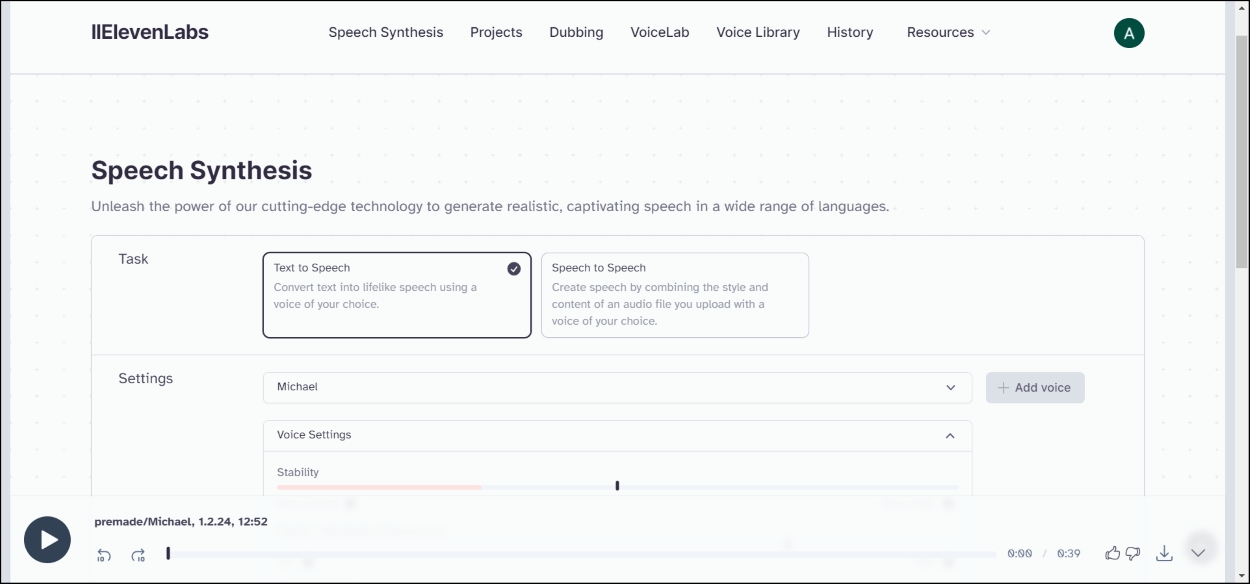This screenshot has width=1250, height=584.
Task: Download the generated audio file
Action: point(1164,552)
